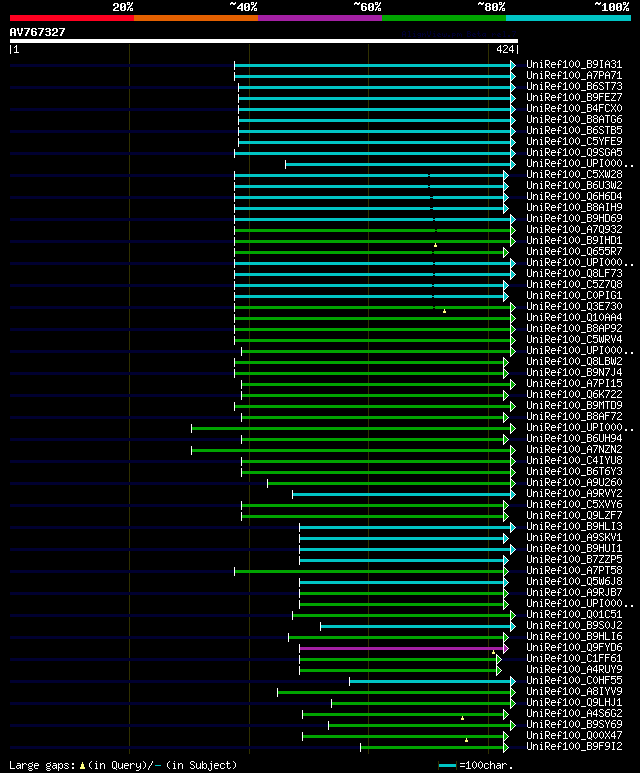Select the UniRef100_C5WRV4 label
This screenshot has width=640, height=773.
click(x=574, y=340)
